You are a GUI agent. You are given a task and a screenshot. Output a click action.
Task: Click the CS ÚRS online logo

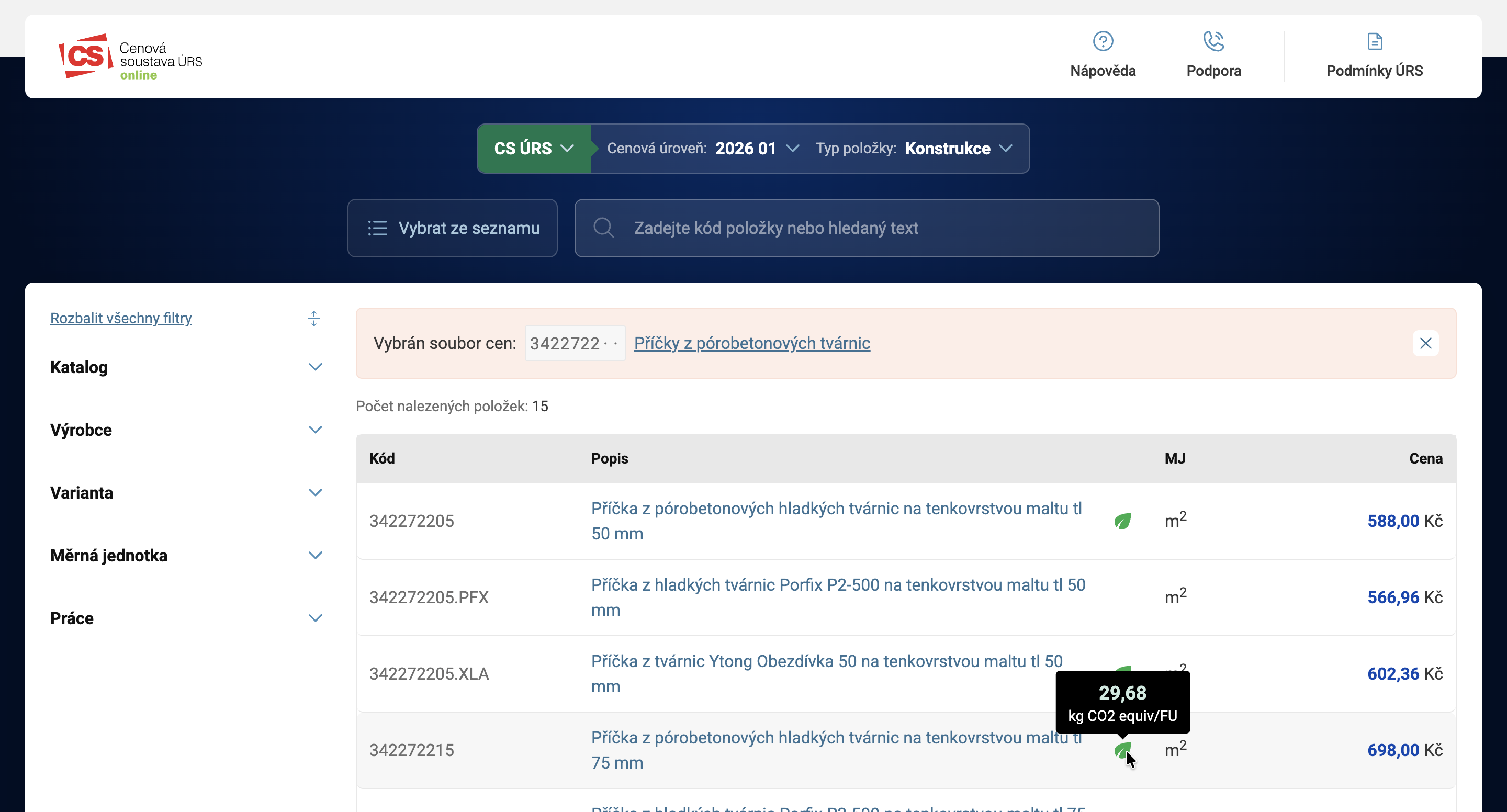point(130,57)
